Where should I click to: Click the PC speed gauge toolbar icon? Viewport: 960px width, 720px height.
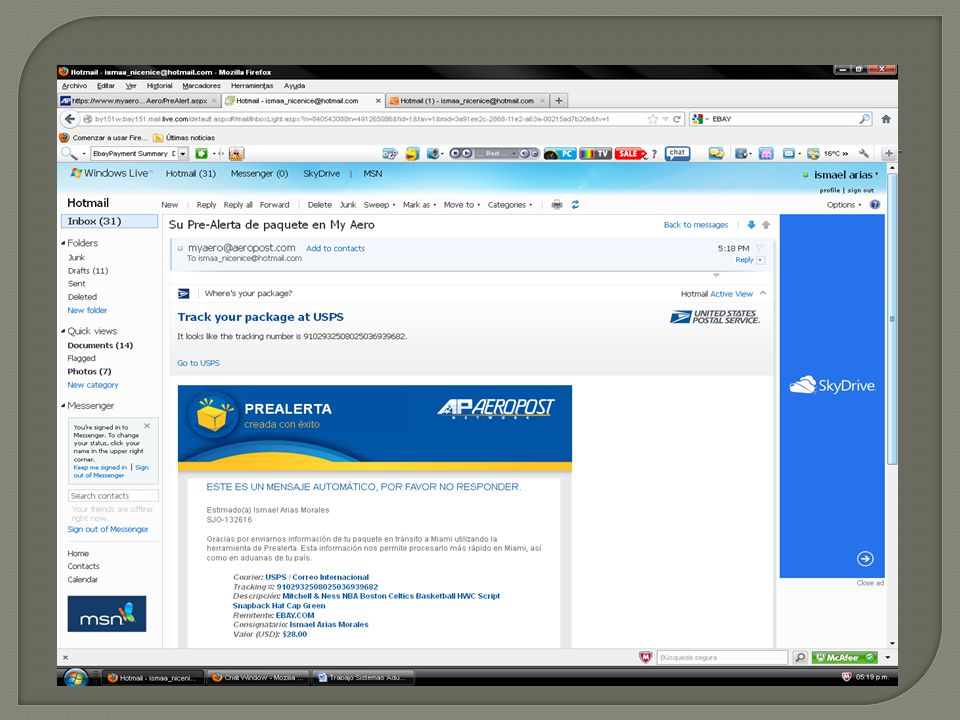coord(559,153)
